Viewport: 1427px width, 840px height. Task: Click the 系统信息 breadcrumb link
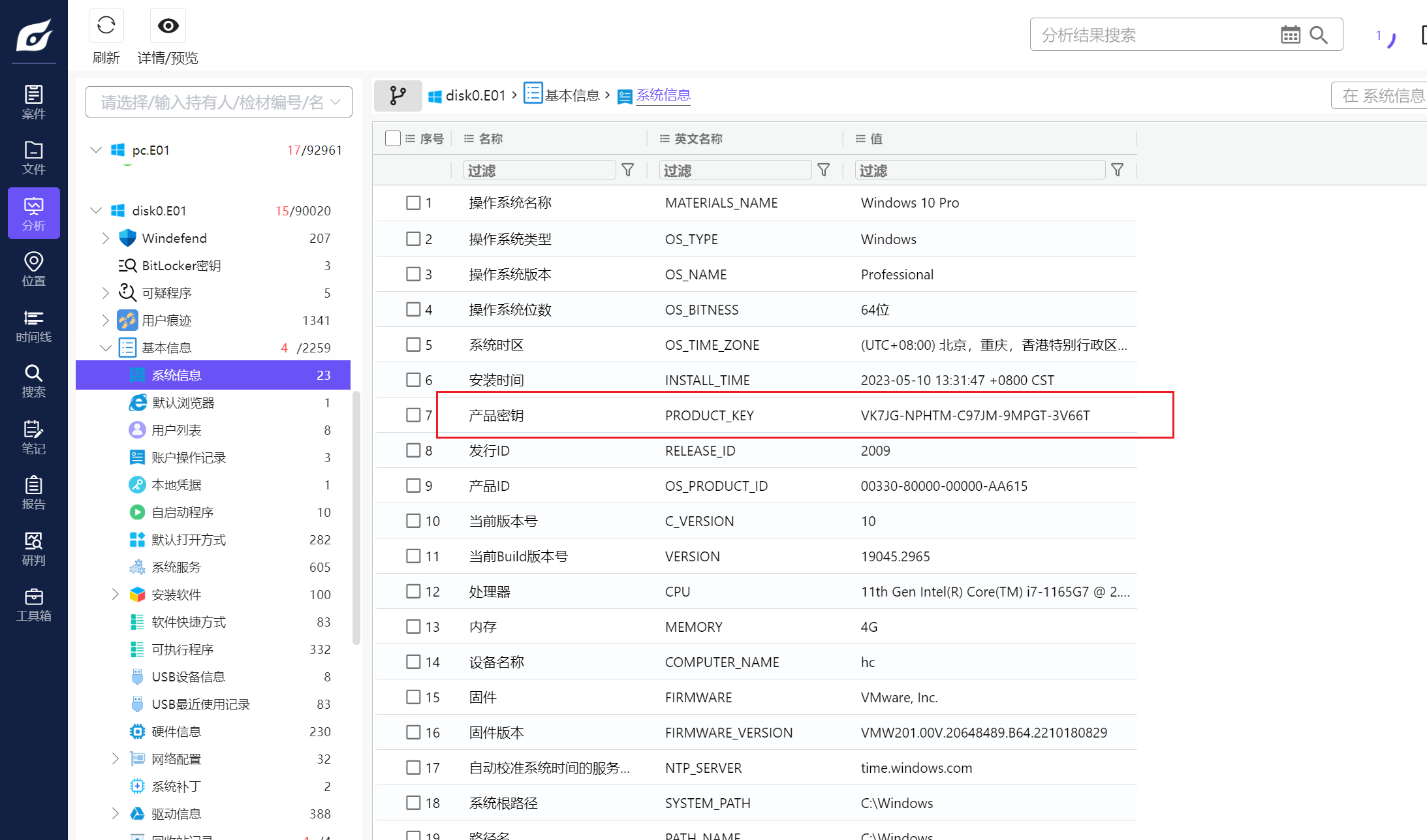pyautogui.click(x=663, y=95)
